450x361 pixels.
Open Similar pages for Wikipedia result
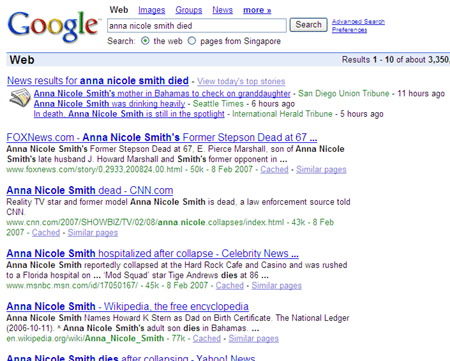click(x=254, y=339)
